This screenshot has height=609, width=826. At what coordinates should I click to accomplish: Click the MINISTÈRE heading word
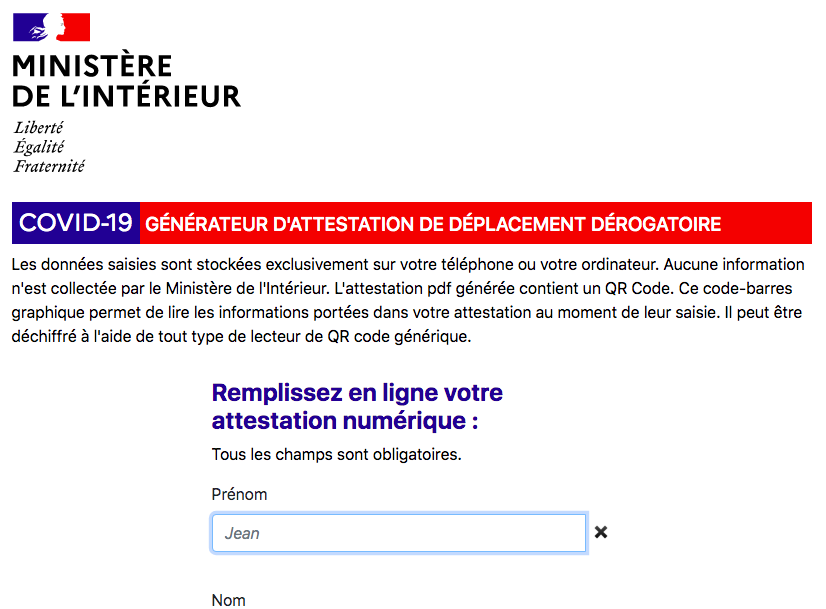point(92,66)
